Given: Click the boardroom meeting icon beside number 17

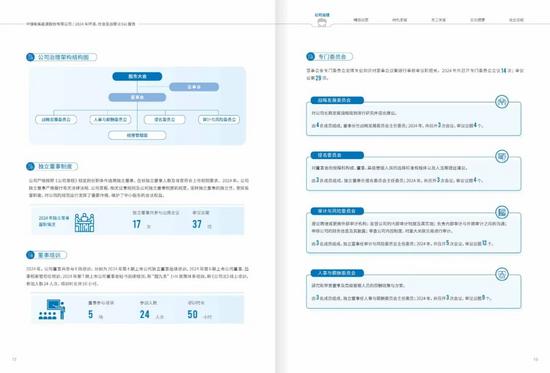Looking at the screenshot, I should point(84,222).
